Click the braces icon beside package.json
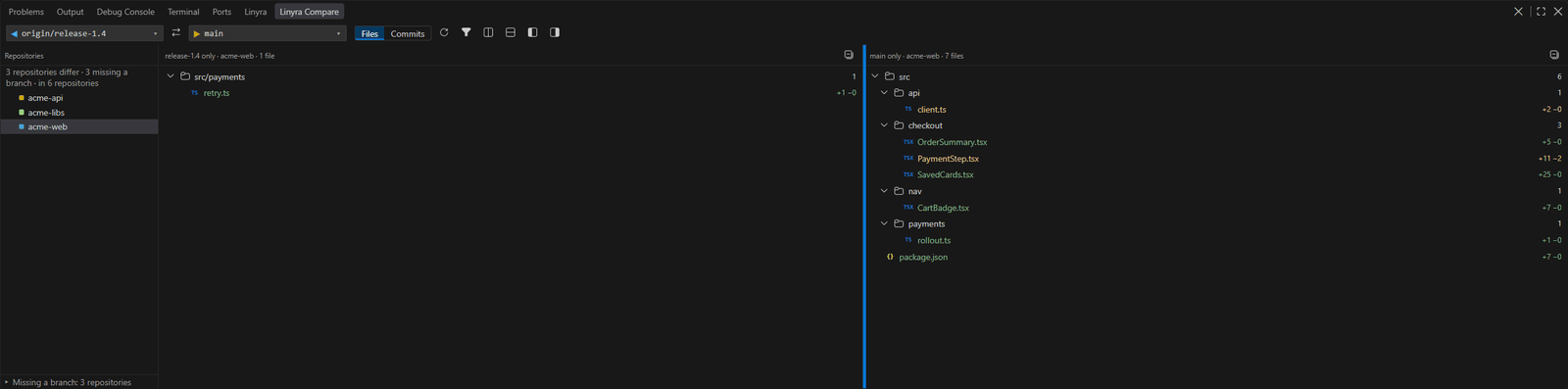This screenshot has width=1568, height=389. click(x=890, y=257)
